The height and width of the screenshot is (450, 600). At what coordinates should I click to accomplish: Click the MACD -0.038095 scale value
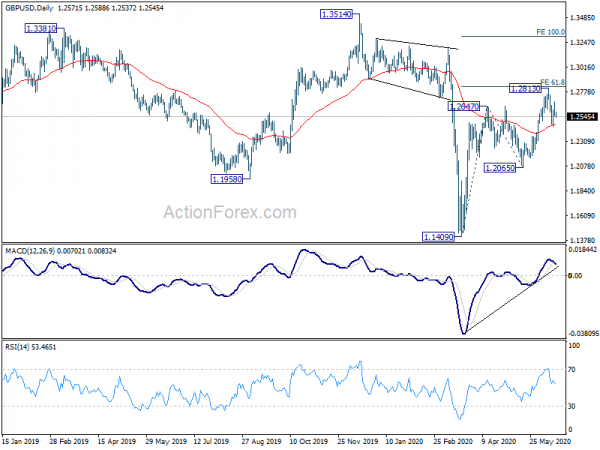[x=584, y=334]
